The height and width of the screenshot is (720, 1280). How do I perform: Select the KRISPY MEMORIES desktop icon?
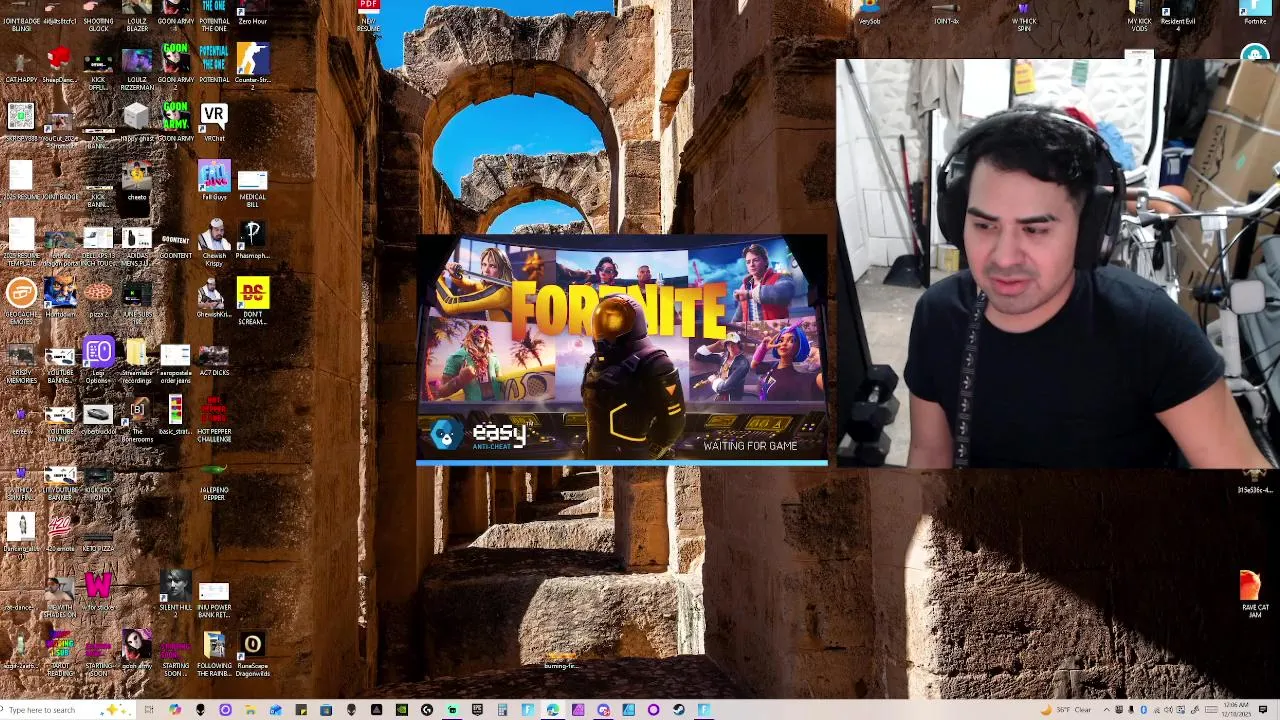(x=21, y=361)
